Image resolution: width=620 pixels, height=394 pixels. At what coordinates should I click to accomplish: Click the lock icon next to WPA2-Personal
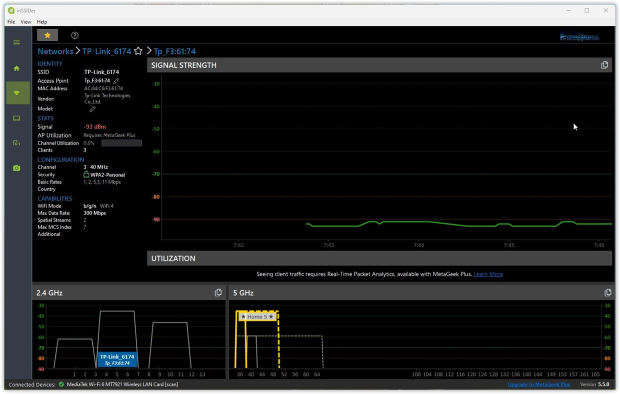86,174
